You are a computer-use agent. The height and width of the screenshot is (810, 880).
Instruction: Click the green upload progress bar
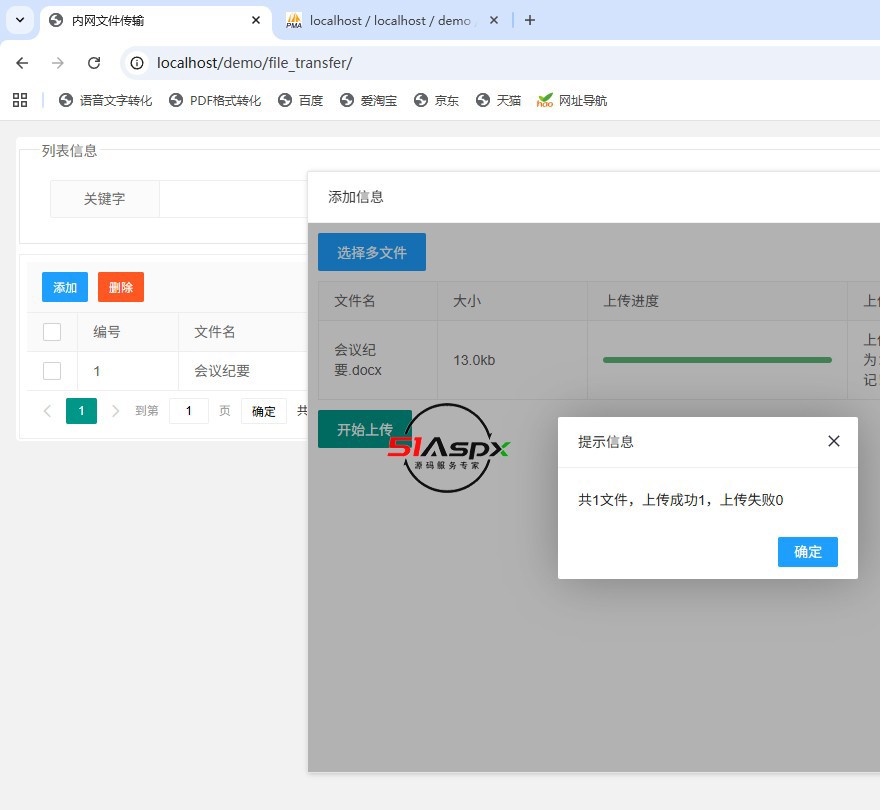coord(716,360)
